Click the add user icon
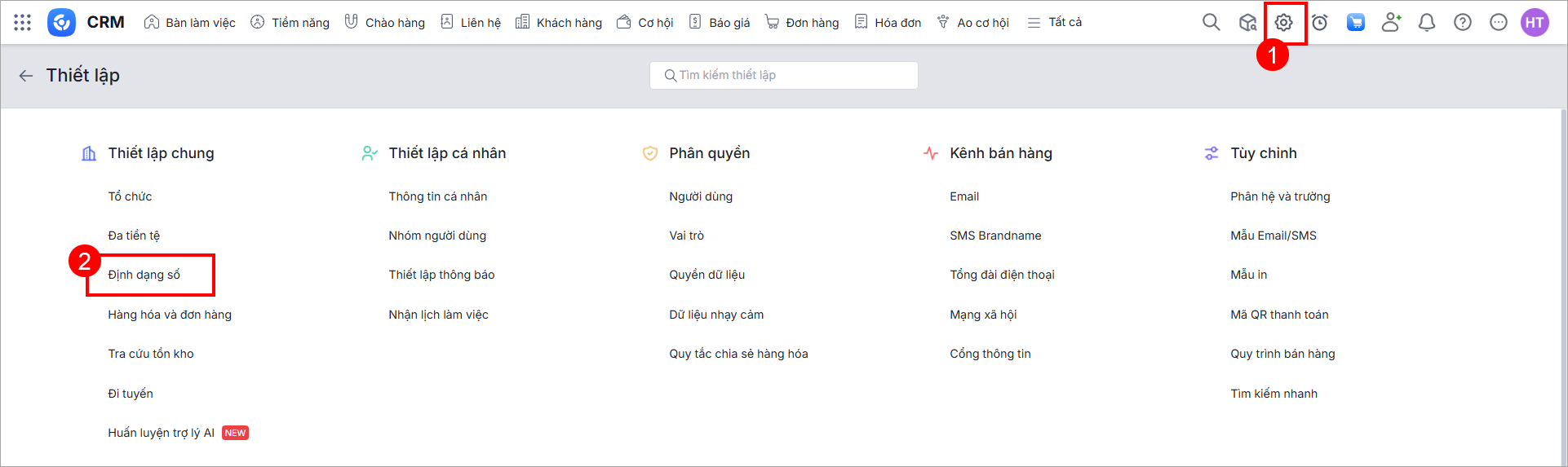This screenshot has width=1568, height=467. (x=1391, y=23)
